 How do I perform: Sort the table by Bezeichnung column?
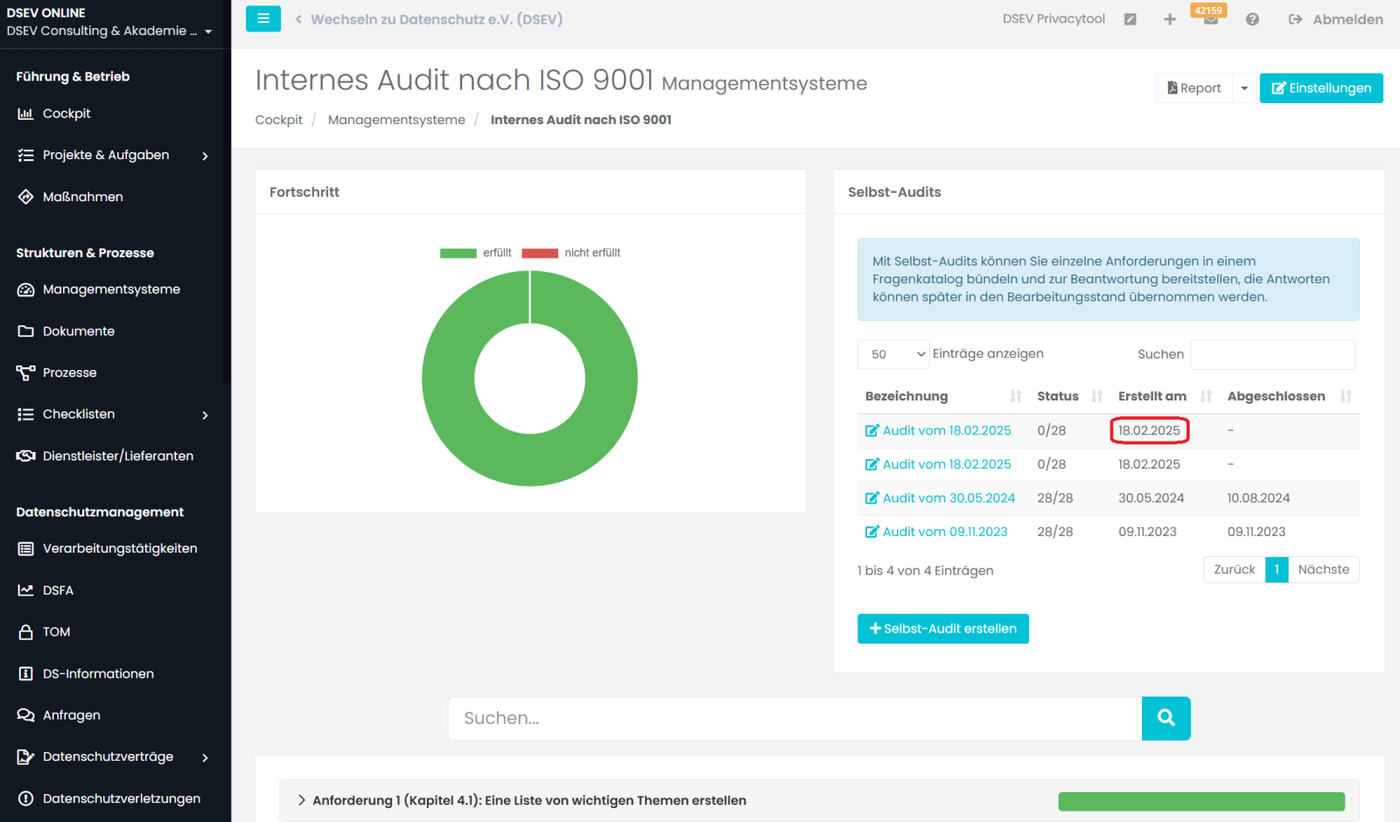click(x=944, y=396)
